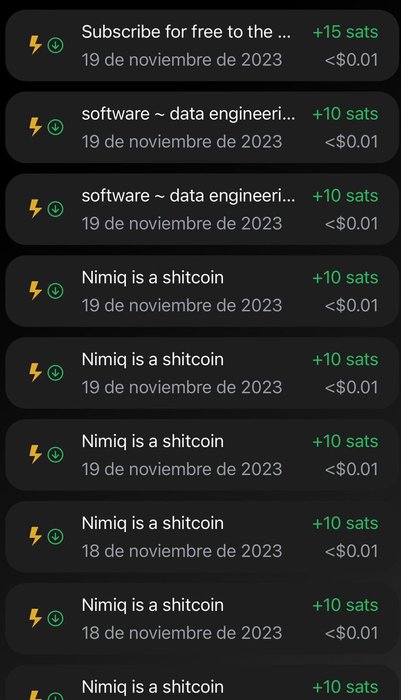401x700 pixels.
Task: Tap the partially visible Nimiq transaction at the bottom
Action: 202,683
